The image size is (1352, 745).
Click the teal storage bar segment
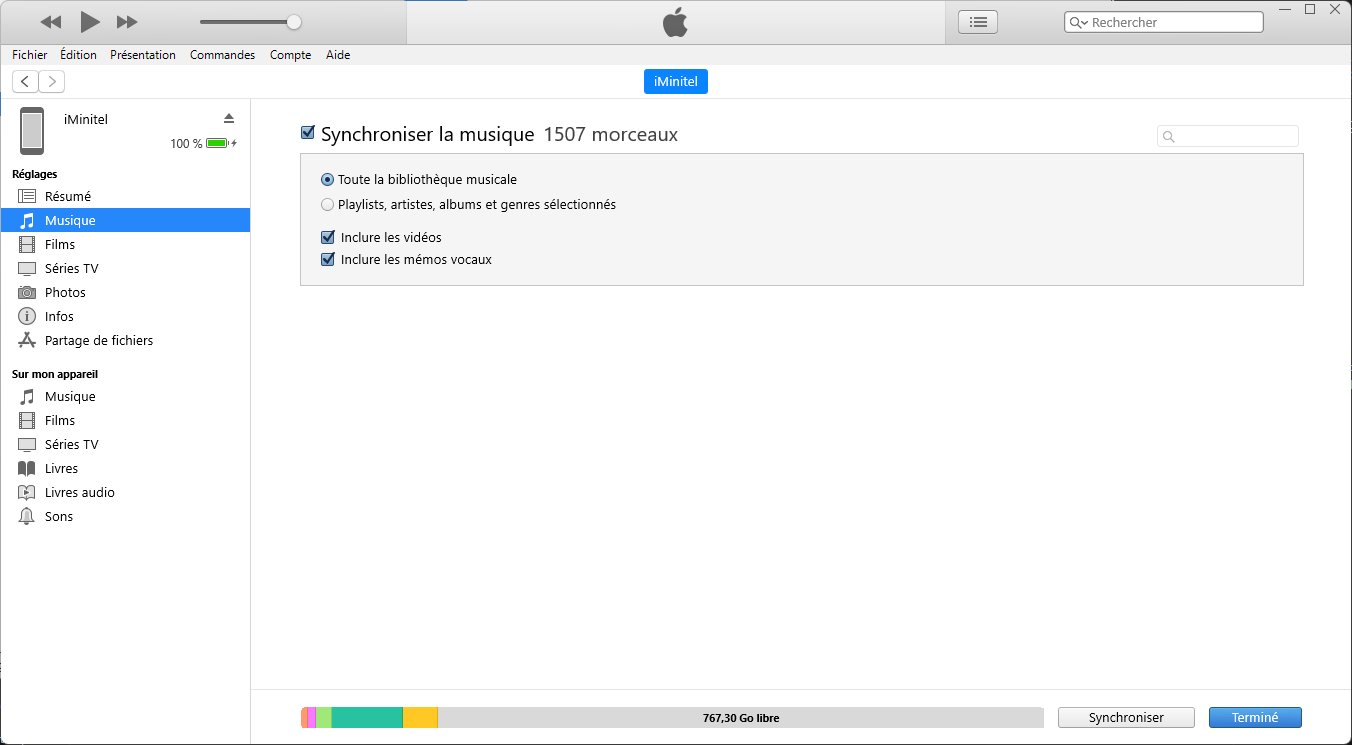tap(367, 718)
